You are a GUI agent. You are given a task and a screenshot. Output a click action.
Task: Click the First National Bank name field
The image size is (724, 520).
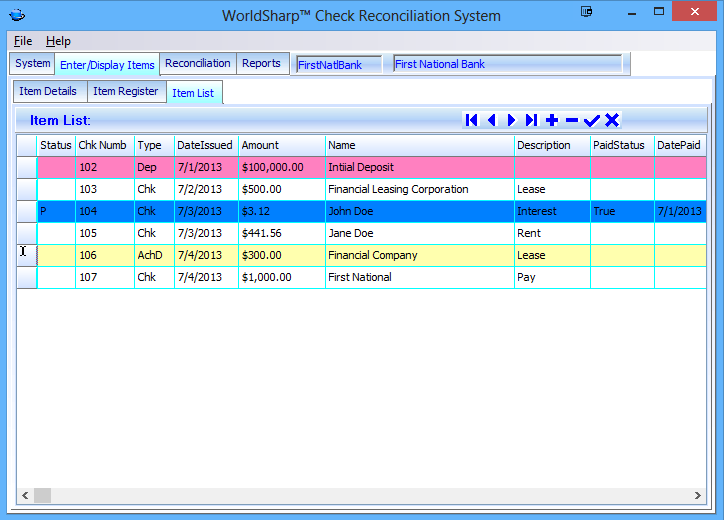pos(508,64)
